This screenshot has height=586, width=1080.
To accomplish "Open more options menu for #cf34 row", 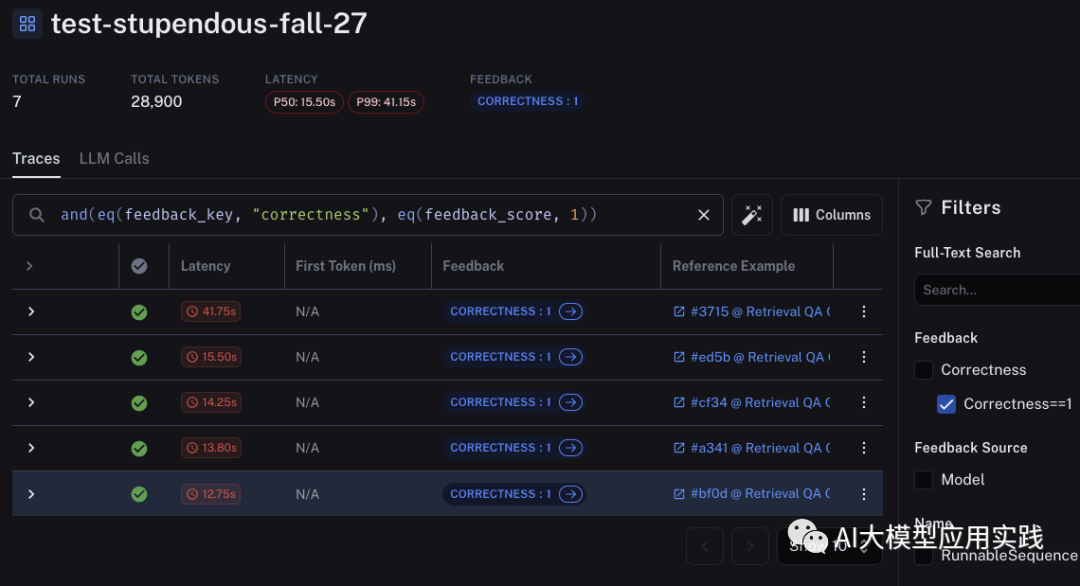I will [x=864, y=402].
